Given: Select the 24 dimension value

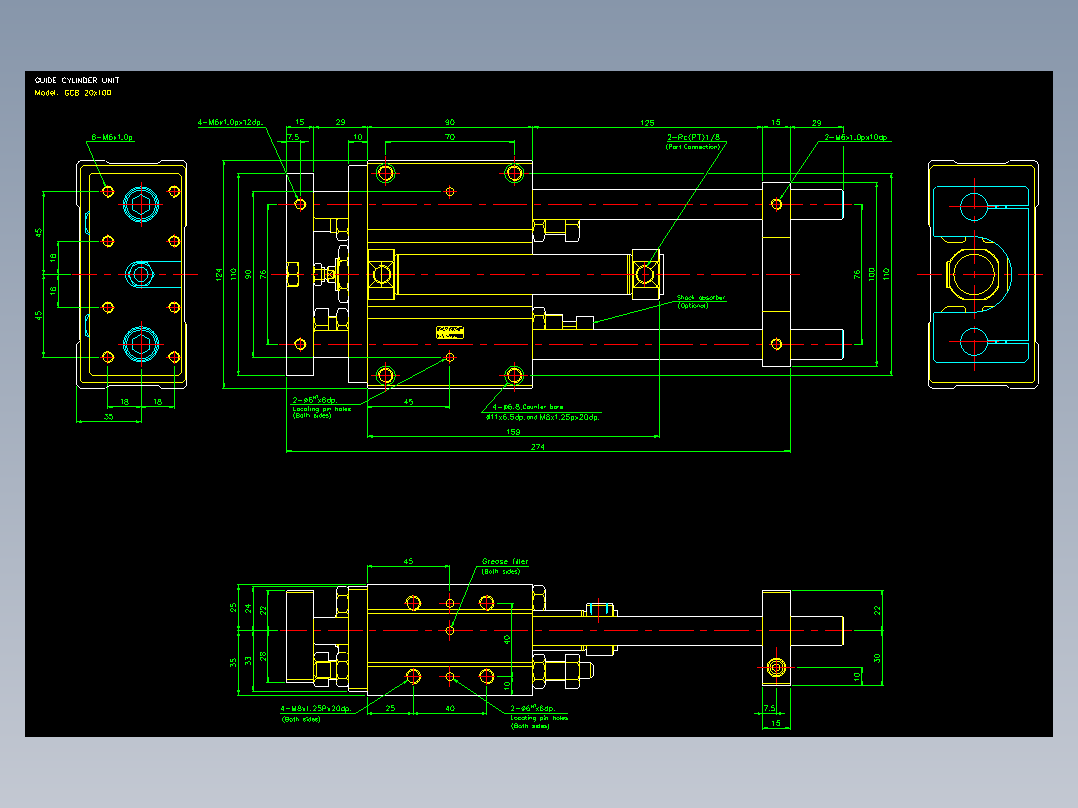Looking at the screenshot, I should (248, 609).
